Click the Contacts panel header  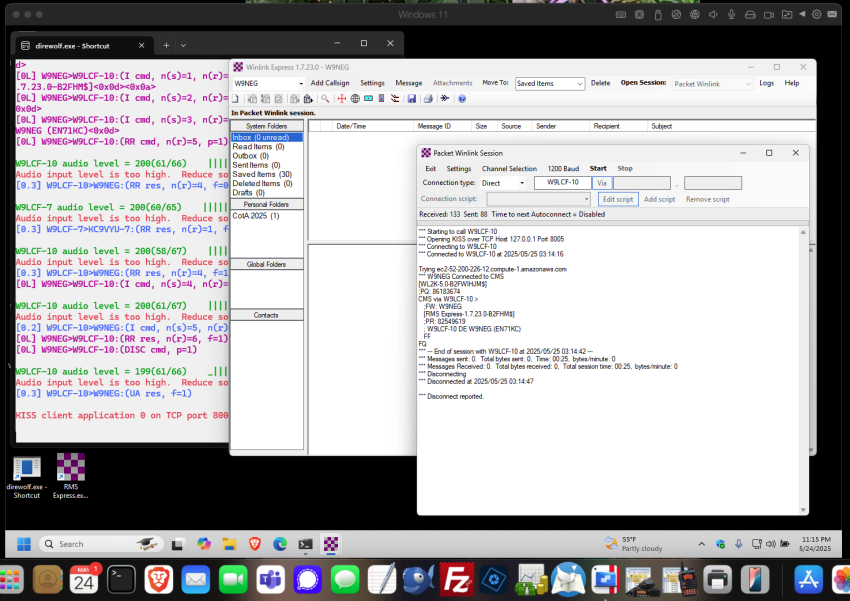266,315
